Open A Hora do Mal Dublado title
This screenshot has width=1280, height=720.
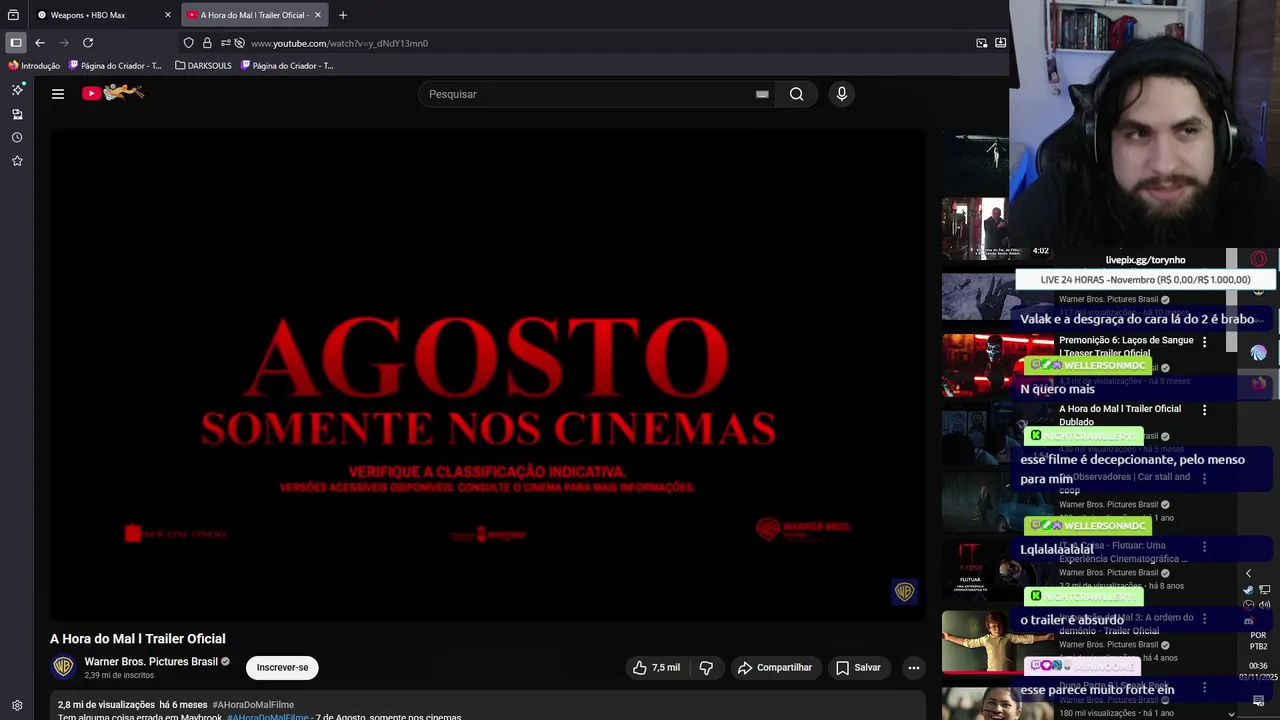click(x=1120, y=415)
